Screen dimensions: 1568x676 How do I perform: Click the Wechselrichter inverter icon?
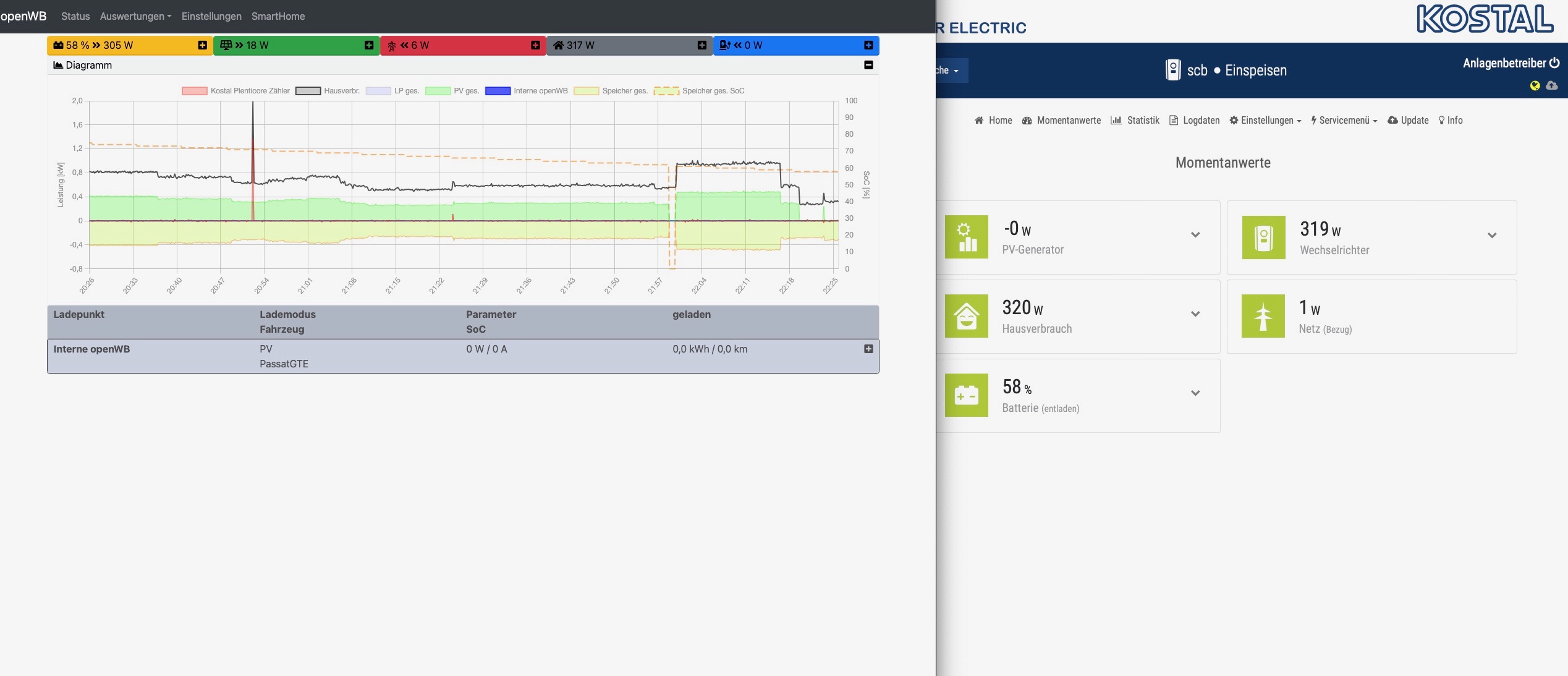tap(1263, 237)
